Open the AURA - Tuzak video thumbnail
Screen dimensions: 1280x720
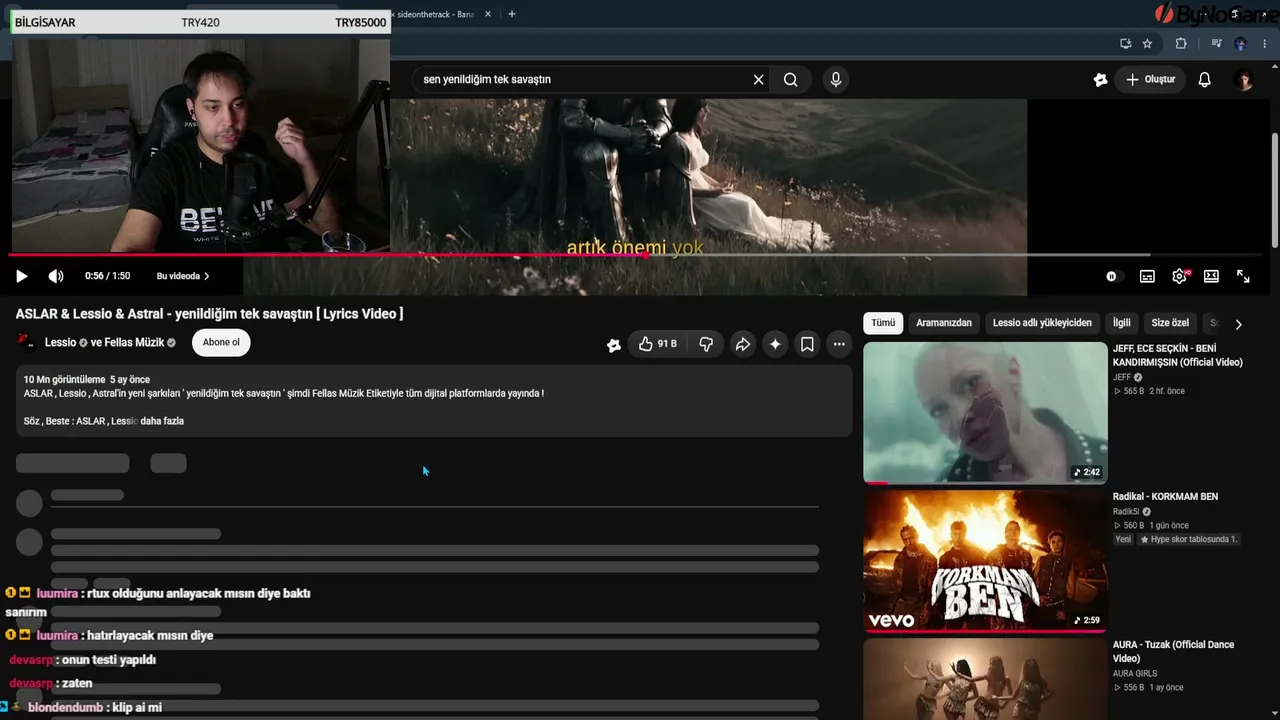pyautogui.click(x=985, y=679)
